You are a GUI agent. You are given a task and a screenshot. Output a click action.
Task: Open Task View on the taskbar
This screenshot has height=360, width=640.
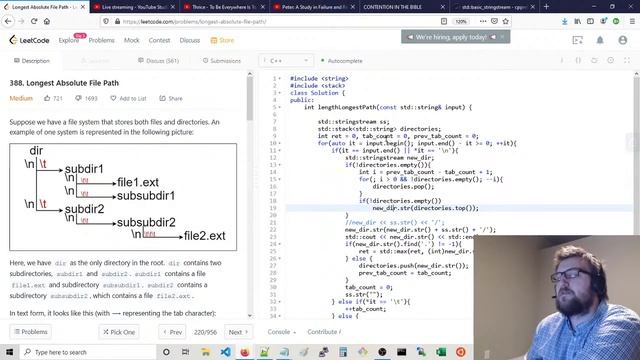pos(185,352)
